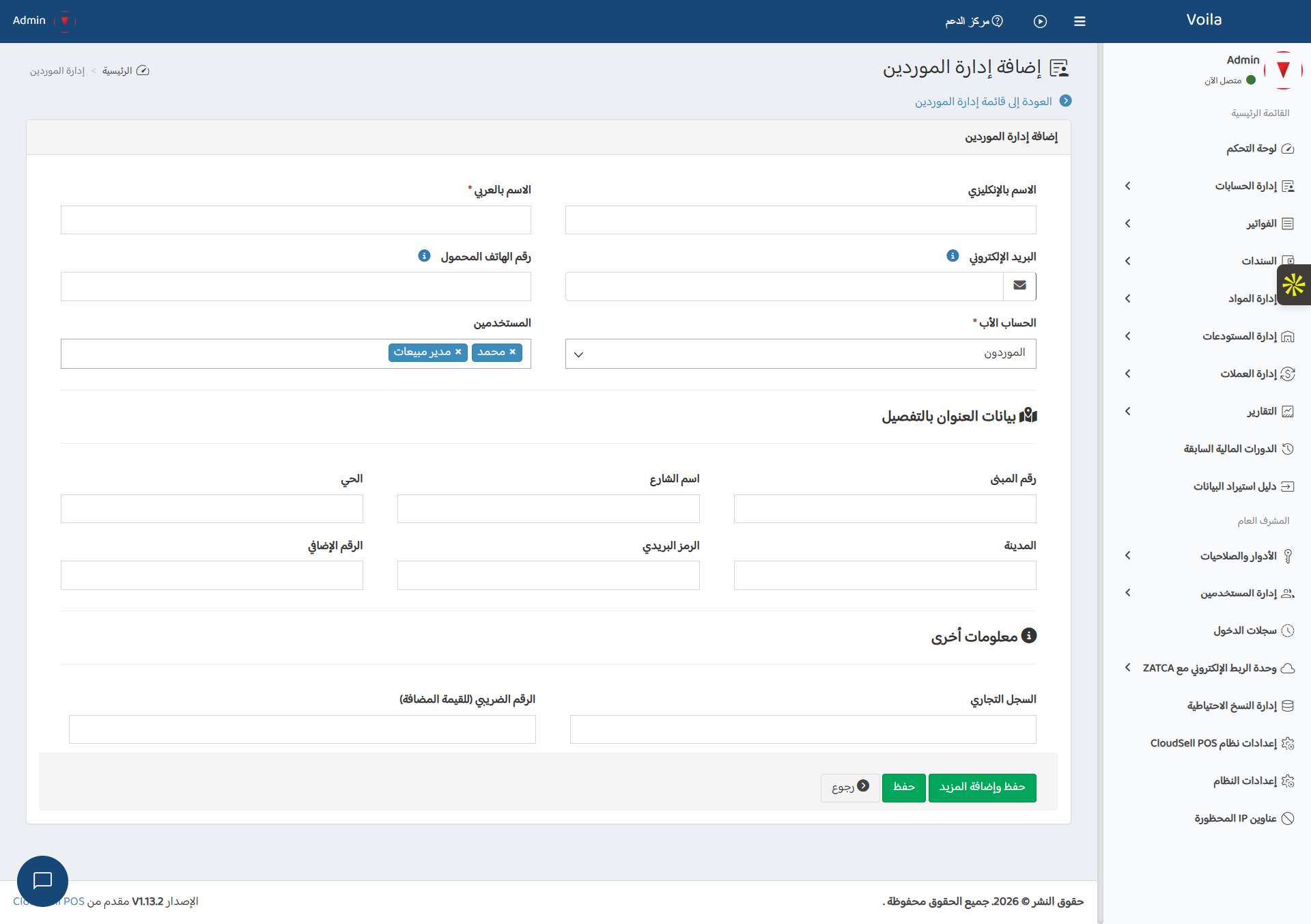Click the green حفظ save button
1311x924 pixels.
pyautogui.click(x=903, y=787)
